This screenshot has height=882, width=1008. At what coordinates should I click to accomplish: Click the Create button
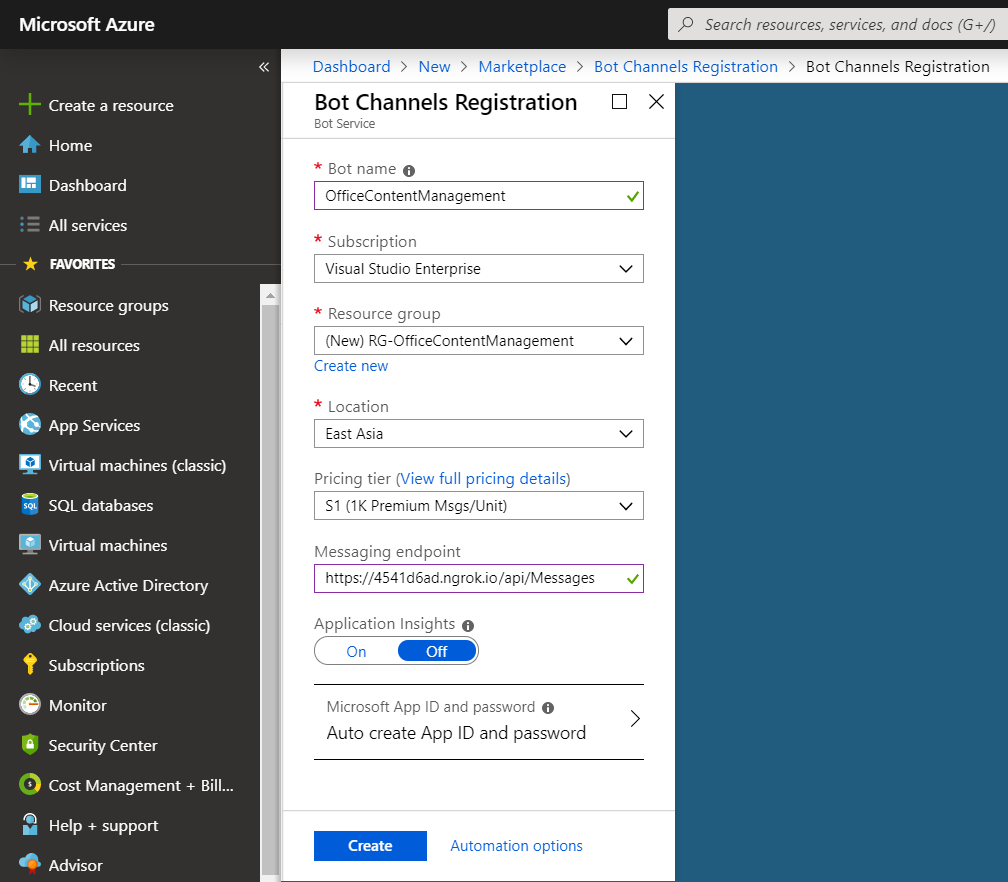click(370, 846)
